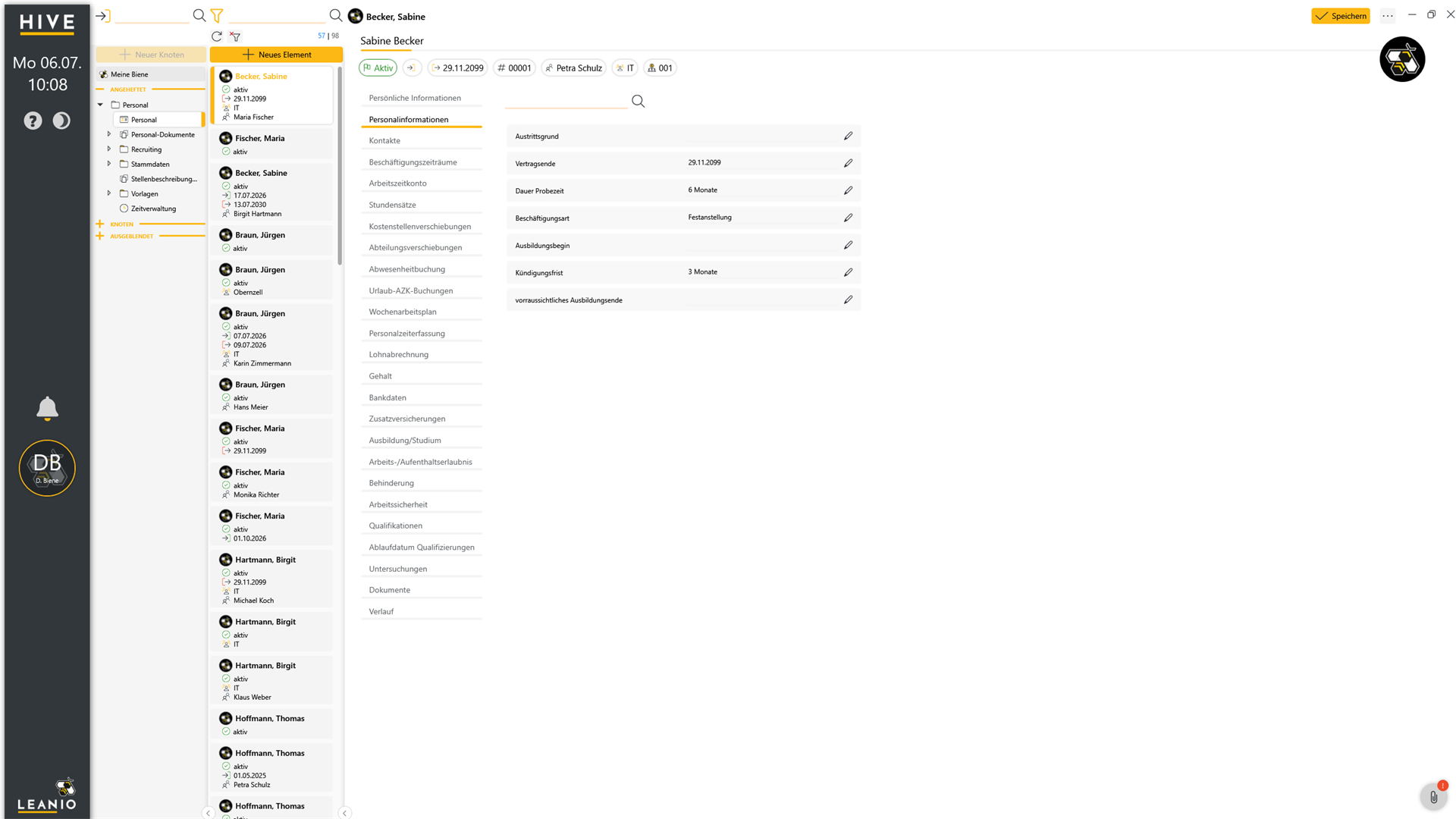Screen dimensions: 1456x819
Task: Clear the list filter icon
Action: pyautogui.click(x=236, y=36)
